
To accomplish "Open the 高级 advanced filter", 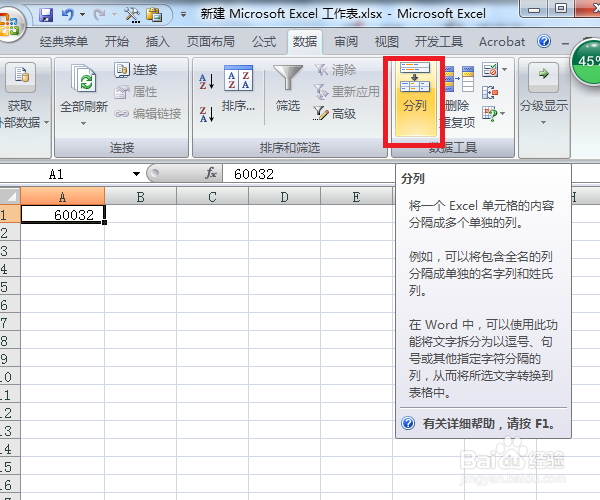I will click(335, 114).
